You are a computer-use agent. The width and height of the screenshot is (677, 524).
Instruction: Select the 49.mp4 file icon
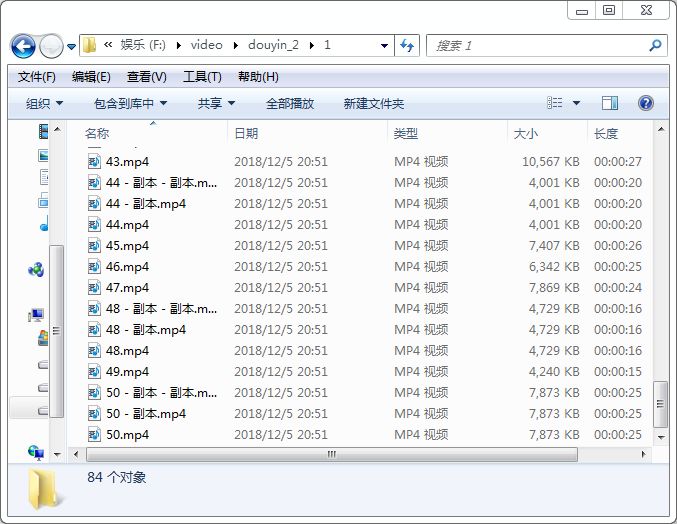pos(94,372)
